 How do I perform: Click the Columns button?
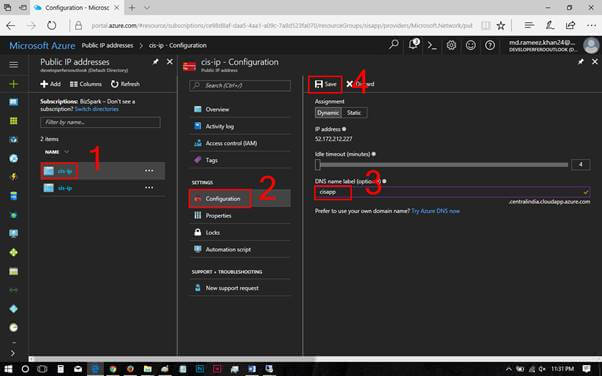point(86,84)
